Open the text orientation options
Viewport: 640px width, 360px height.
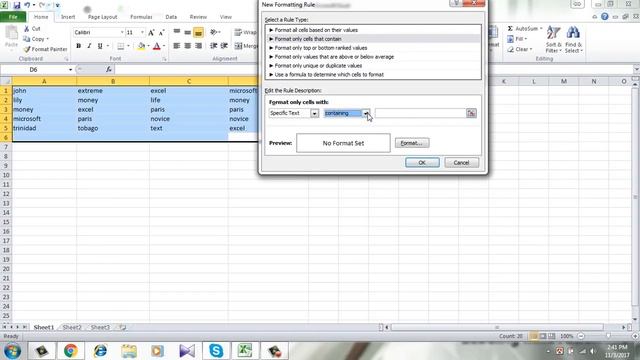point(215,32)
